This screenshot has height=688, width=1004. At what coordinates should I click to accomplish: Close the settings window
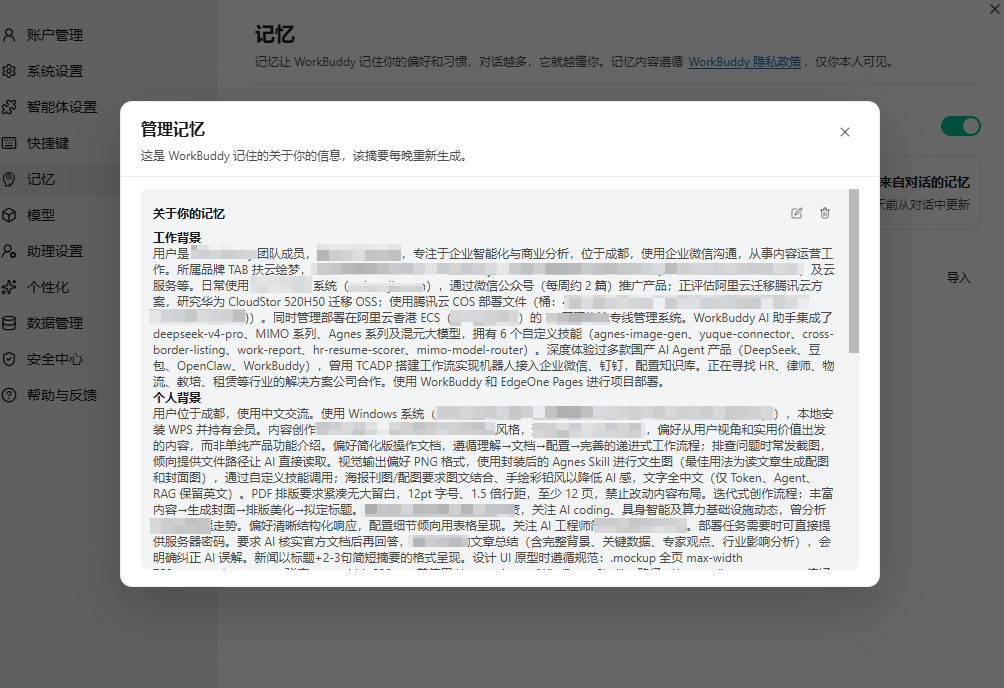pos(996,8)
